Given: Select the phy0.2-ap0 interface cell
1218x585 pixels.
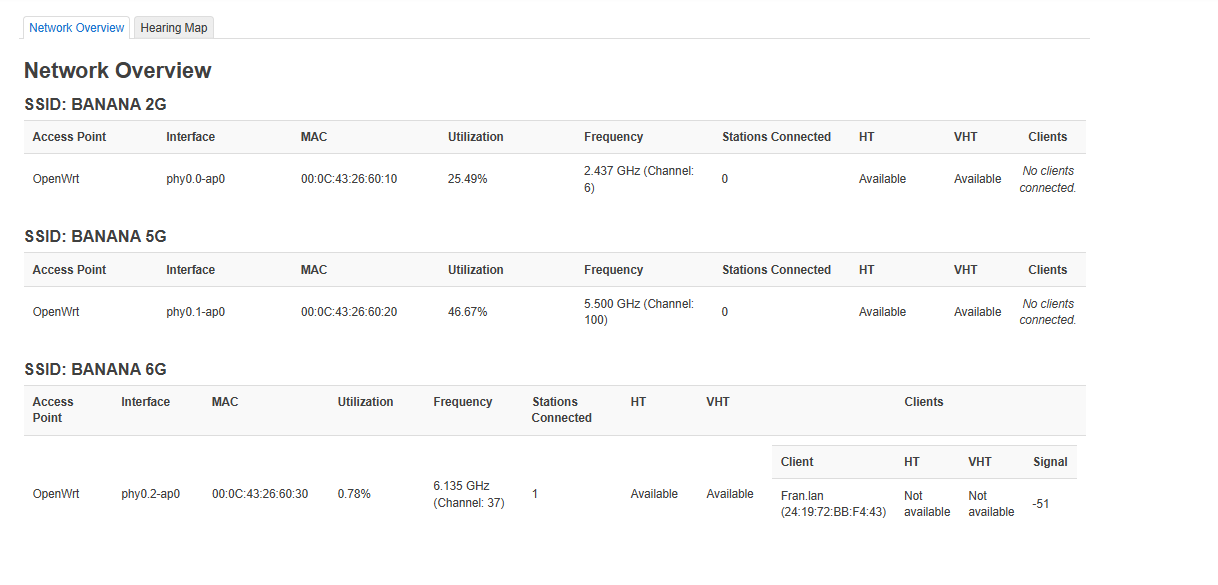Looking at the screenshot, I should [150, 494].
